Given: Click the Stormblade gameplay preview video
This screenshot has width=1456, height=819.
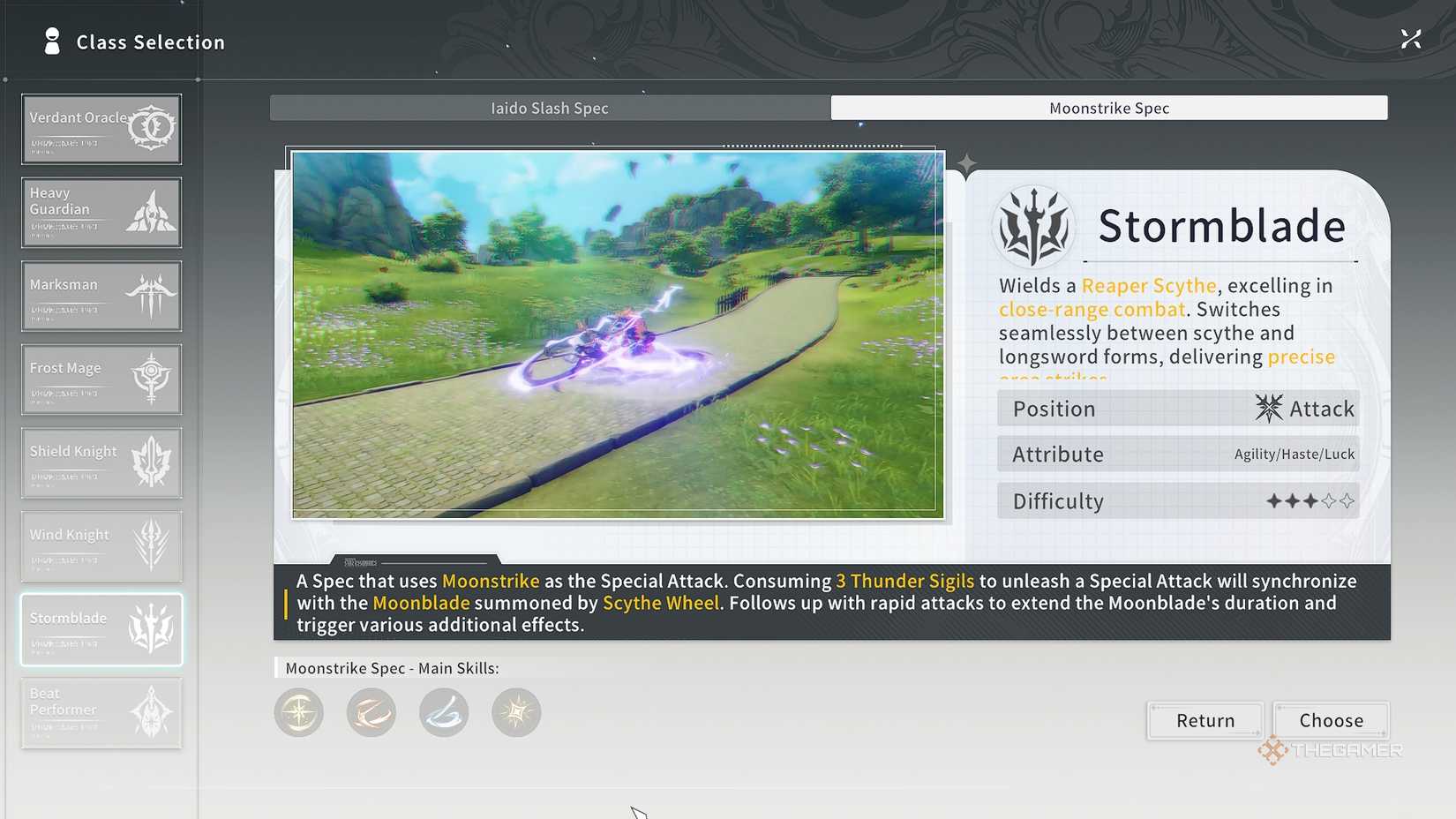Looking at the screenshot, I should [618, 334].
